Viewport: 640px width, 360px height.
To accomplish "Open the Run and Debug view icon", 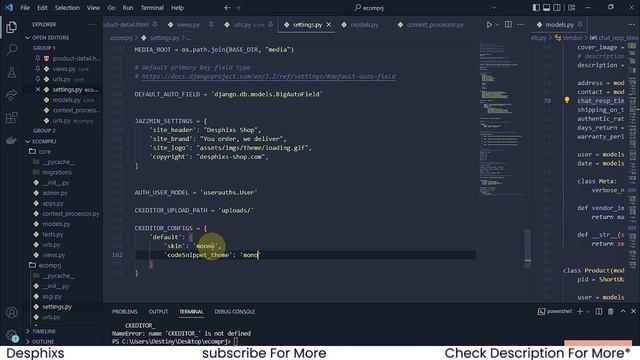I will click(11, 95).
